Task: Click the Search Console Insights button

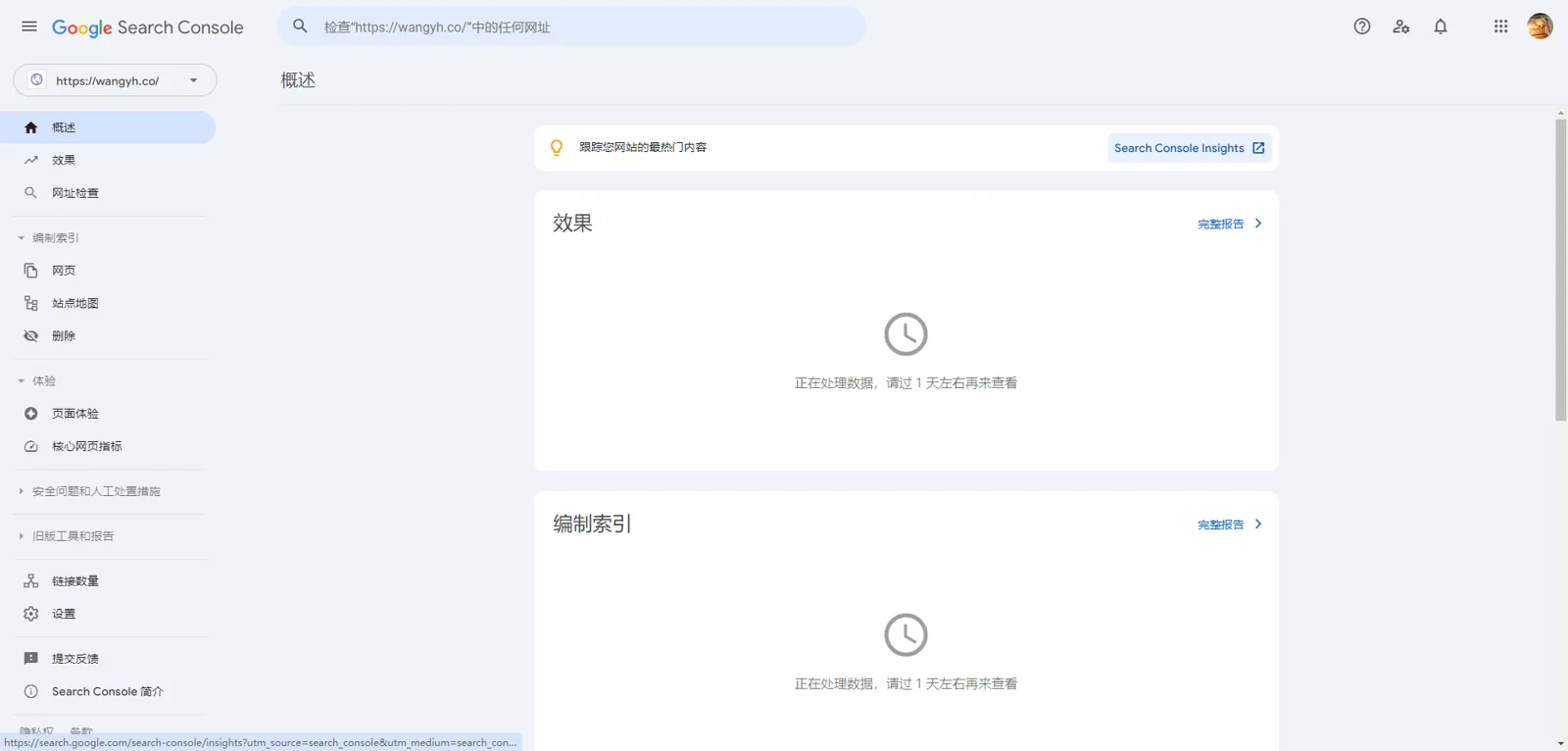Action: click(x=1189, y=148)
